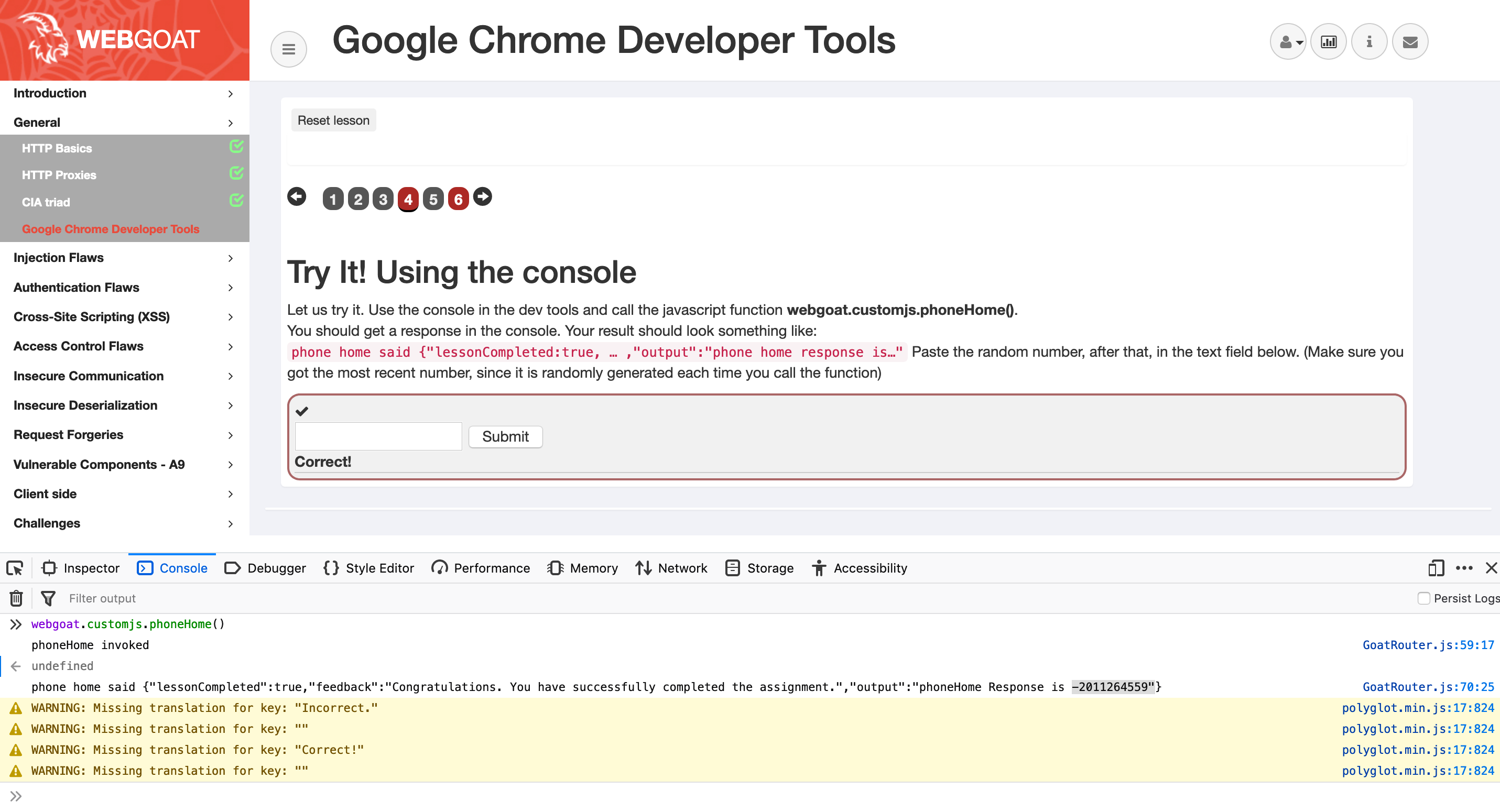The image size is (1500, 812).
Task: Switch to the Network tab
Action: pos(671,568)
